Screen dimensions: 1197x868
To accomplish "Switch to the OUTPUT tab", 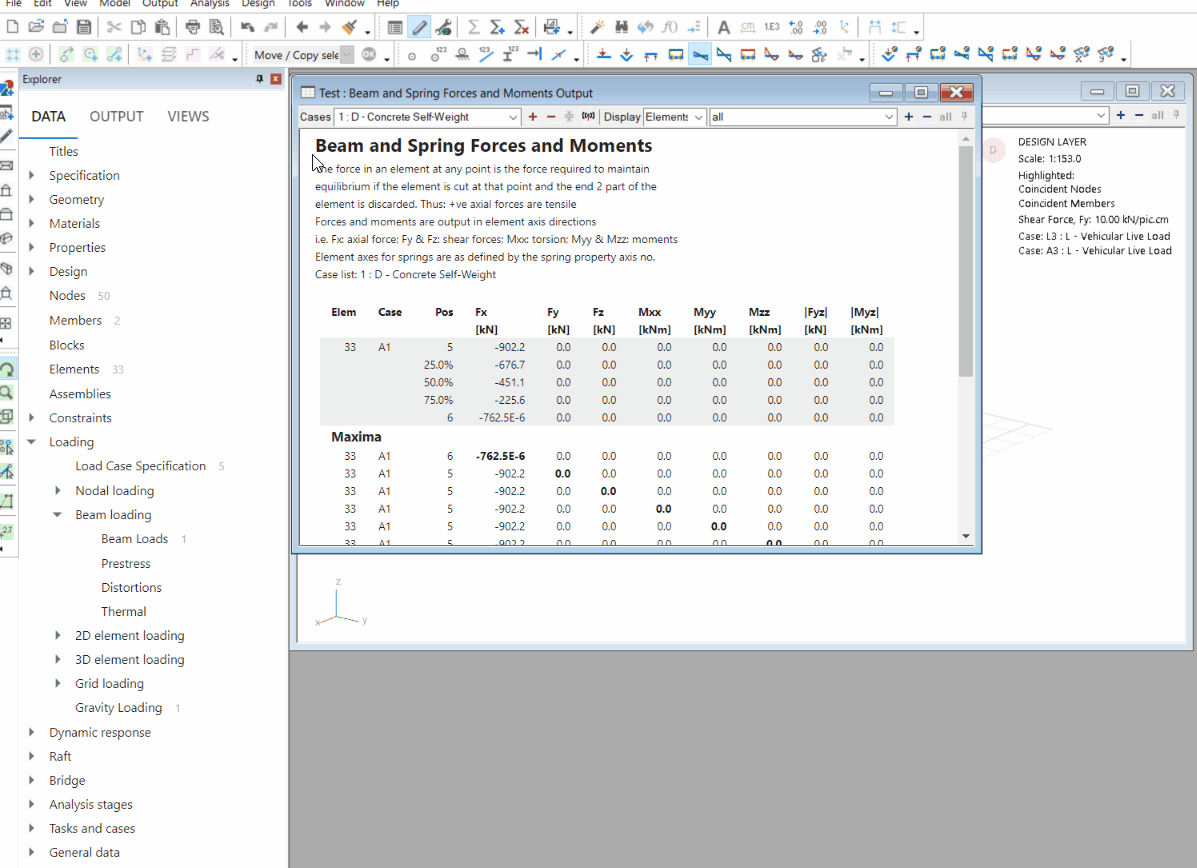I will [115, 116].
